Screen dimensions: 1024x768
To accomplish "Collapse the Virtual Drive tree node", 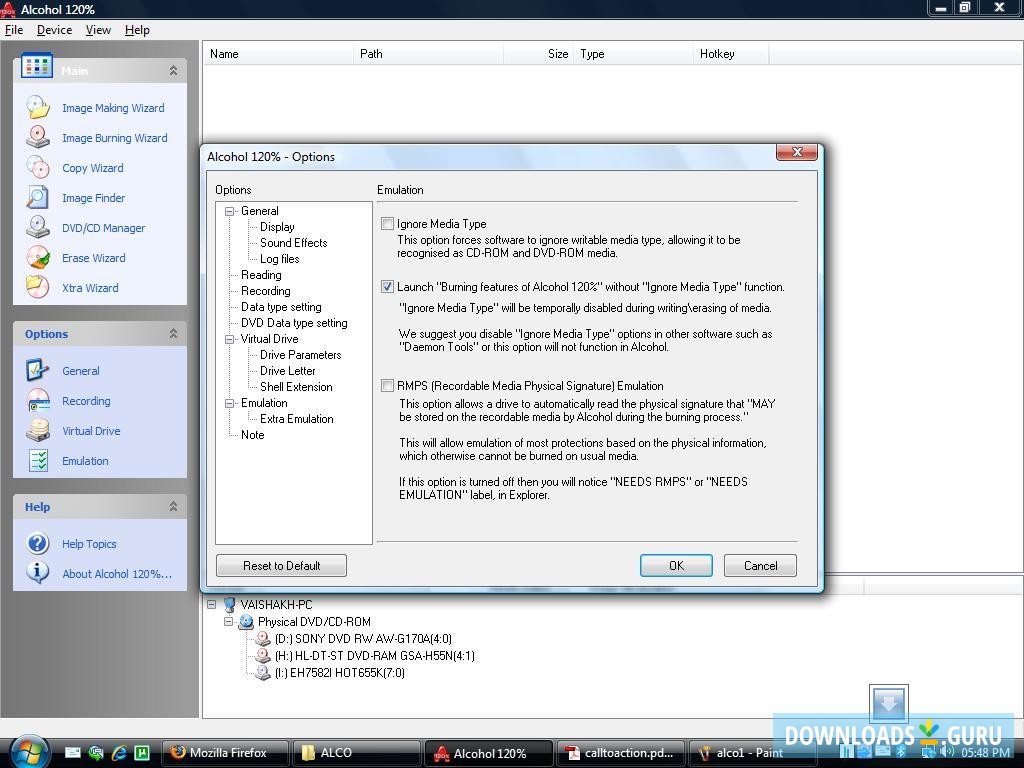I will pos(229,339).
